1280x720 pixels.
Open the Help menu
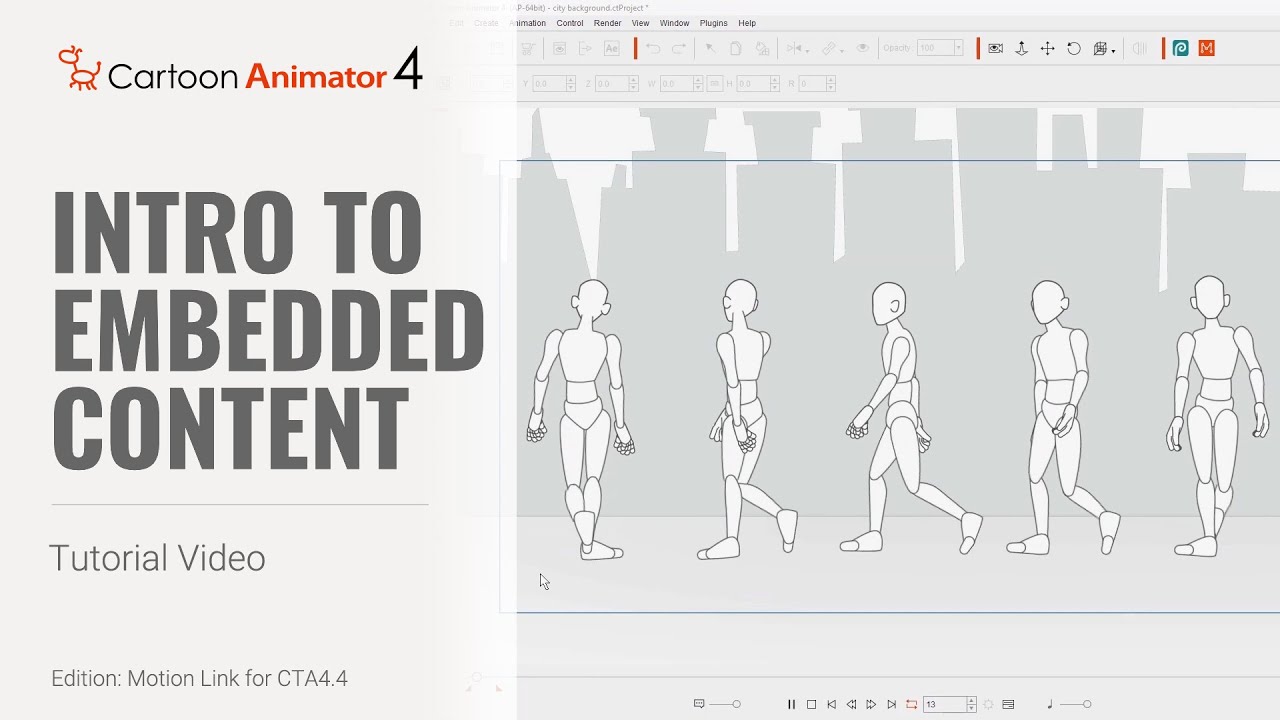click(x=747, y=23)
